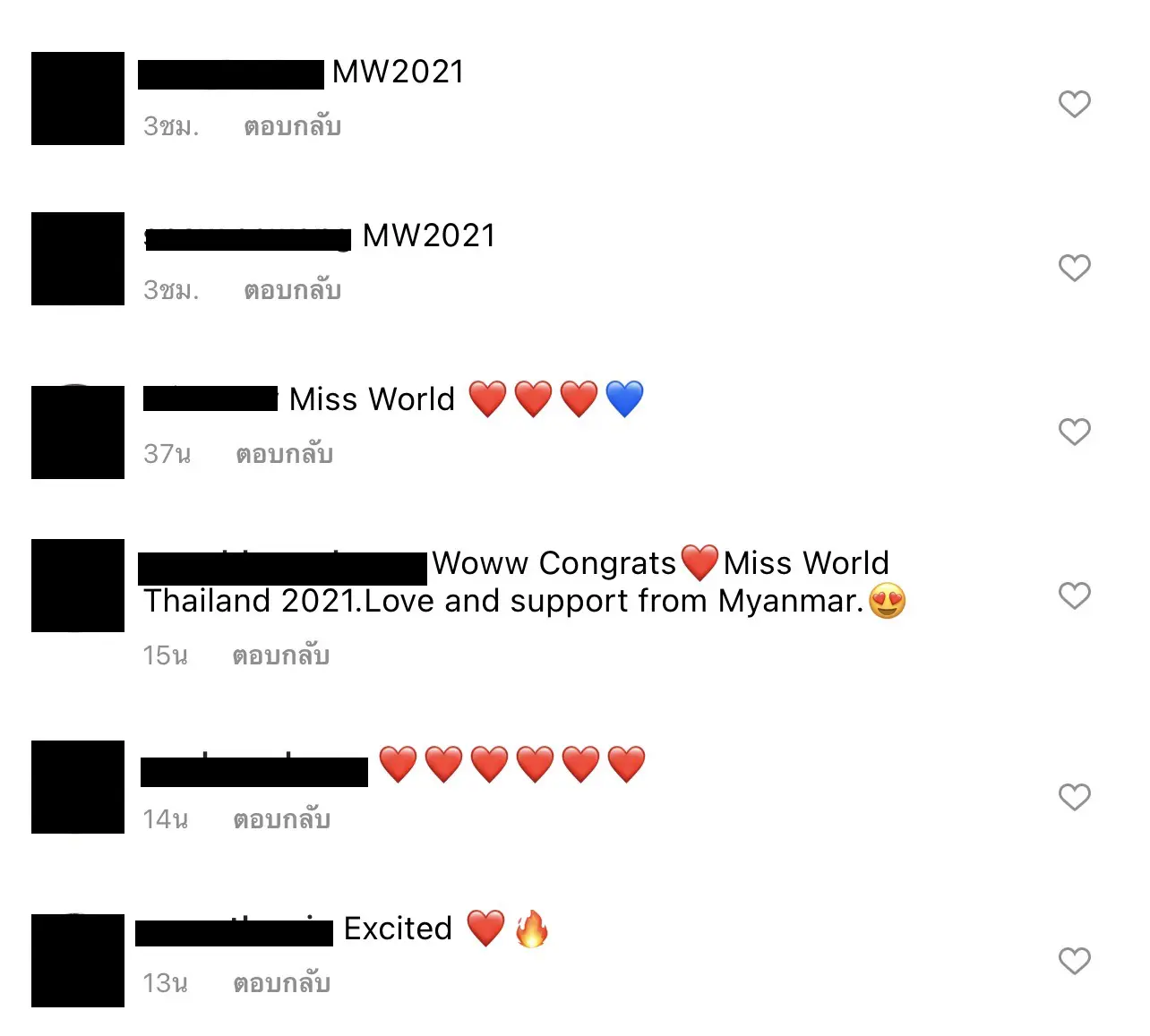Like the second MW2021 comment
Screen dimensions: 1150x1036
pos(1074,268)
